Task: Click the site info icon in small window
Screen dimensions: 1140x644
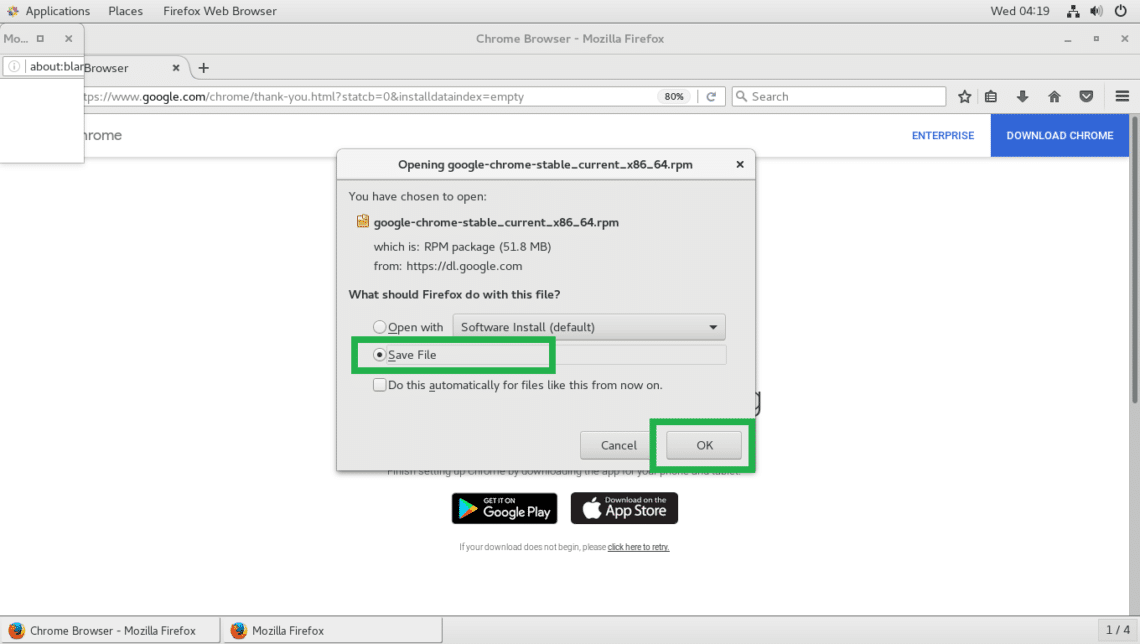Action: click(14, 66)
